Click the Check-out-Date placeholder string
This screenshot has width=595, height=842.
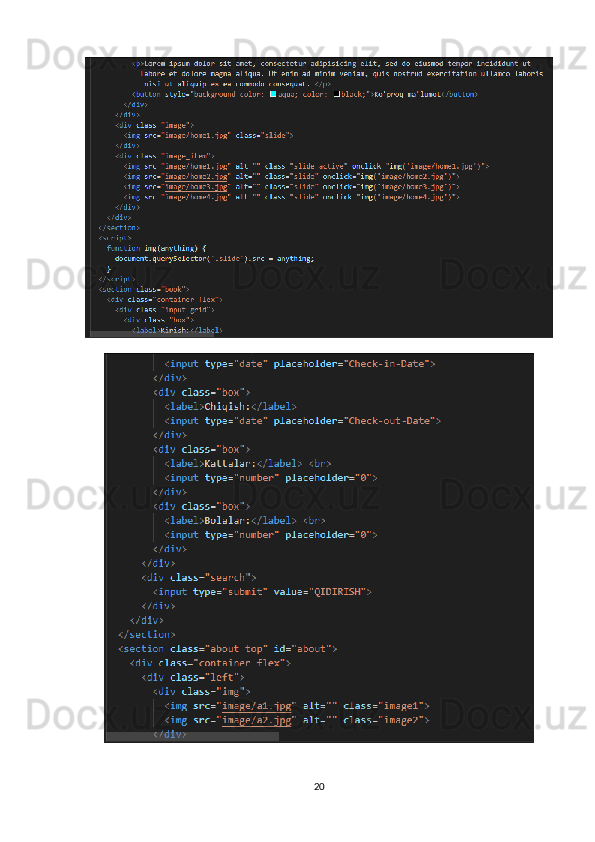tap(392, 420)
